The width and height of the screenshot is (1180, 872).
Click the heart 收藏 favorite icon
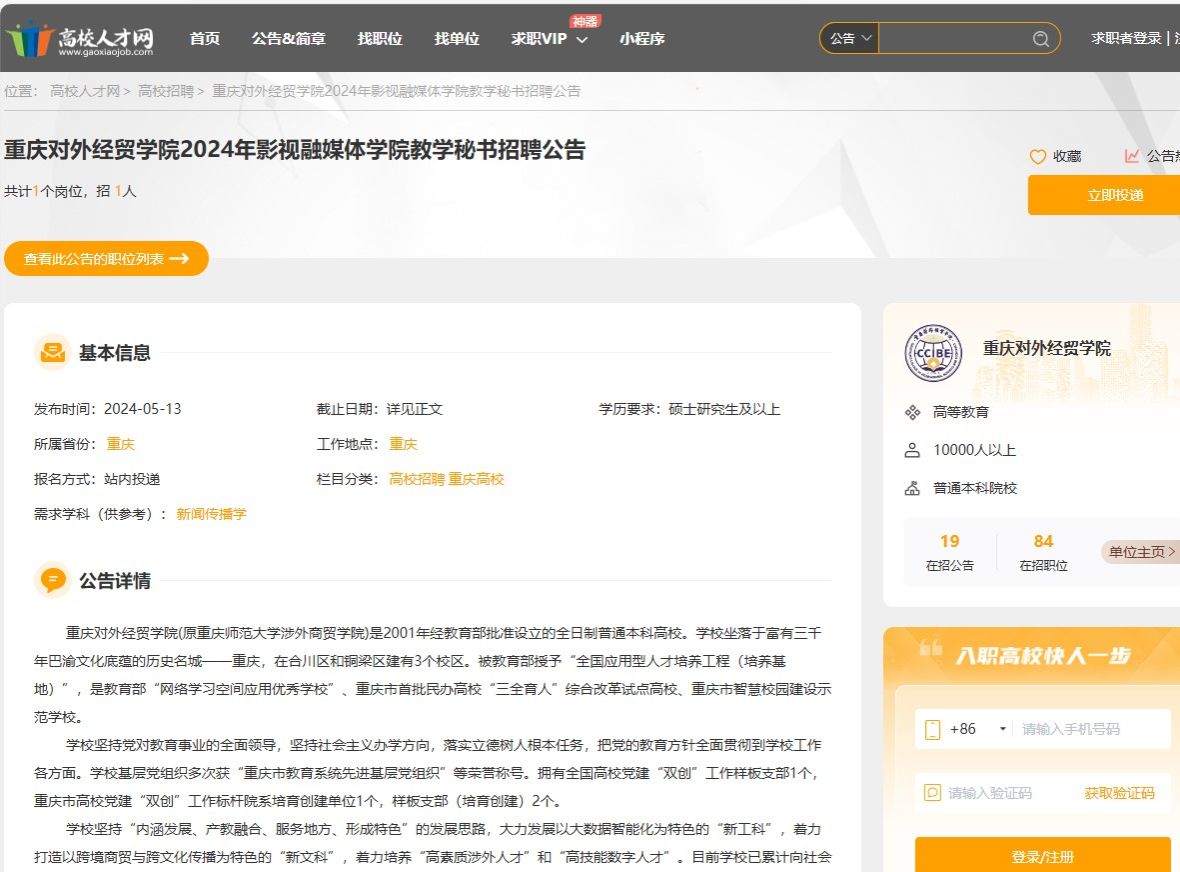click(1038, 157)
